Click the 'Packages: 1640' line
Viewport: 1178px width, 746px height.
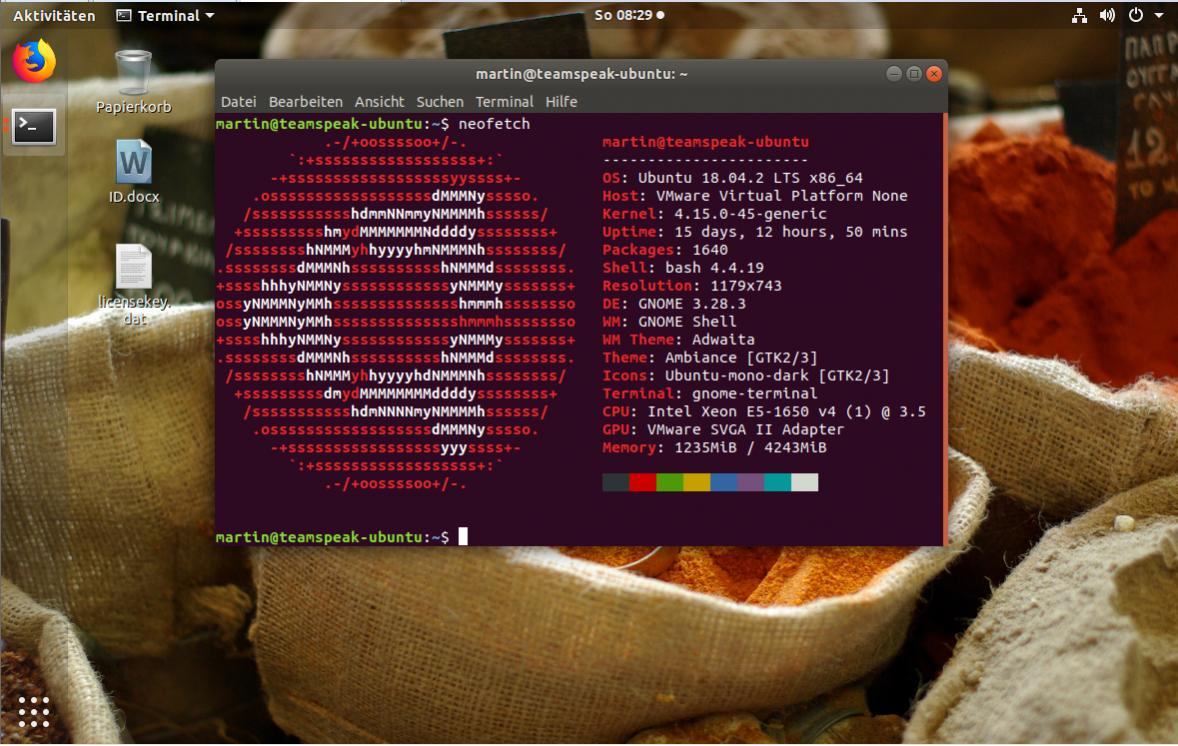pyautogui.click(x=665, y=250)
